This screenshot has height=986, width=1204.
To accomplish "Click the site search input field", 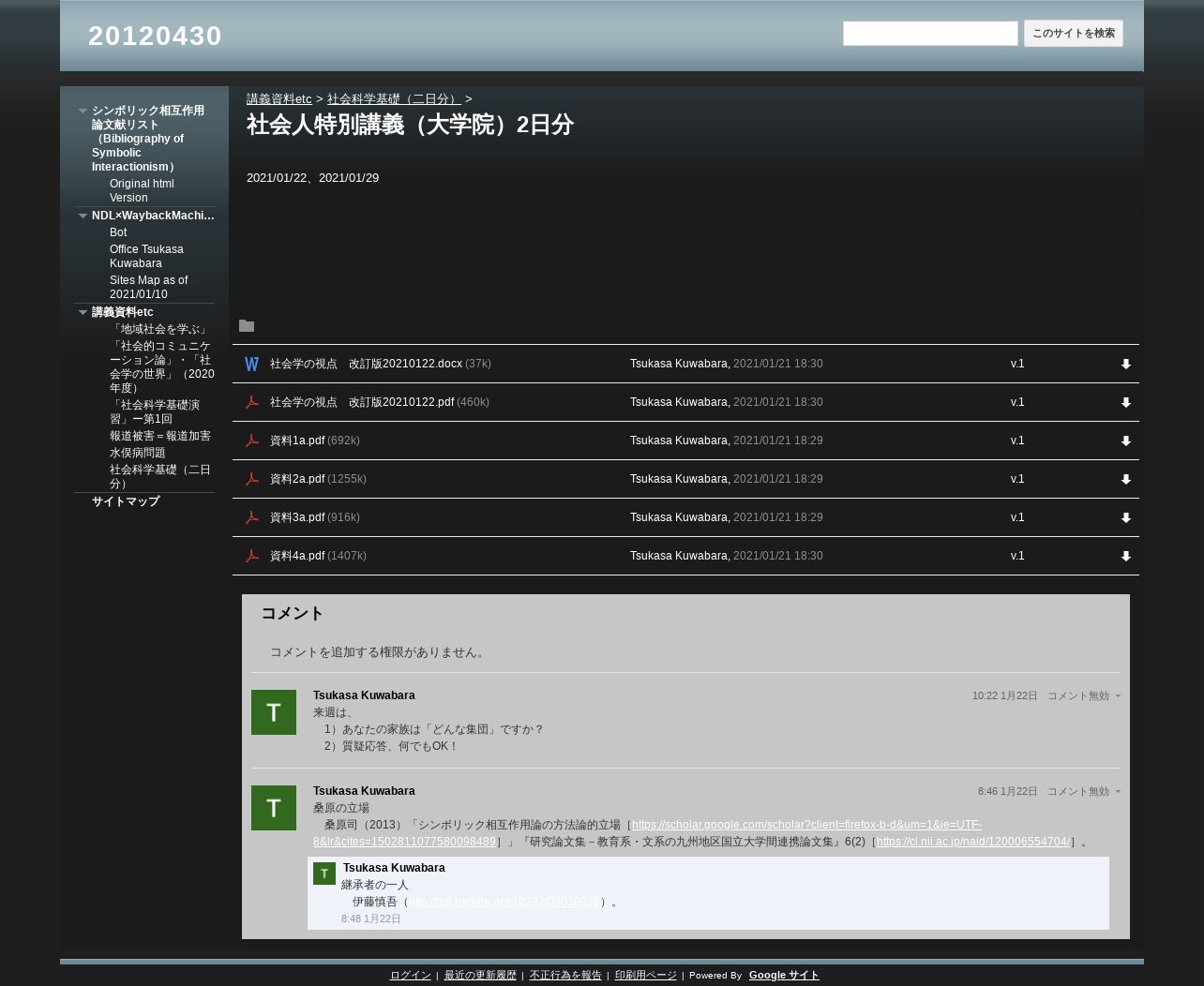I will click(x=930, y=34).
